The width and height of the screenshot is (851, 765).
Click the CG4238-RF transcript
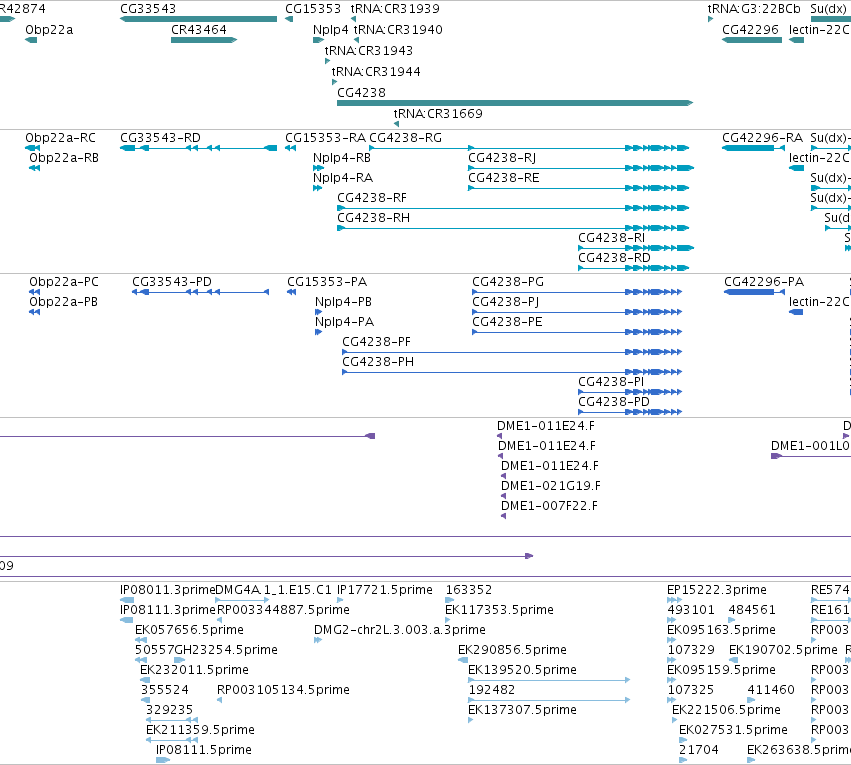(513, 208)
